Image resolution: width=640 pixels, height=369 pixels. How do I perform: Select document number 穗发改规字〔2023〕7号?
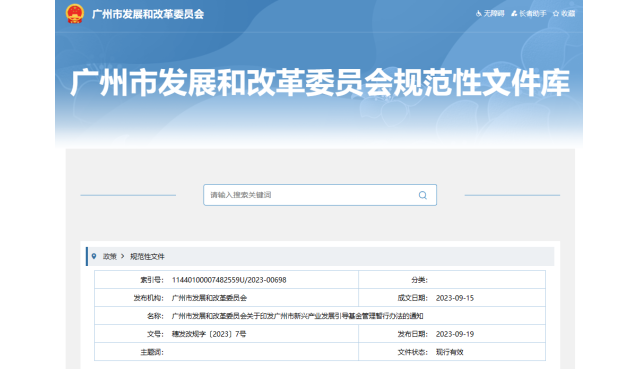[x=209, y=334]
